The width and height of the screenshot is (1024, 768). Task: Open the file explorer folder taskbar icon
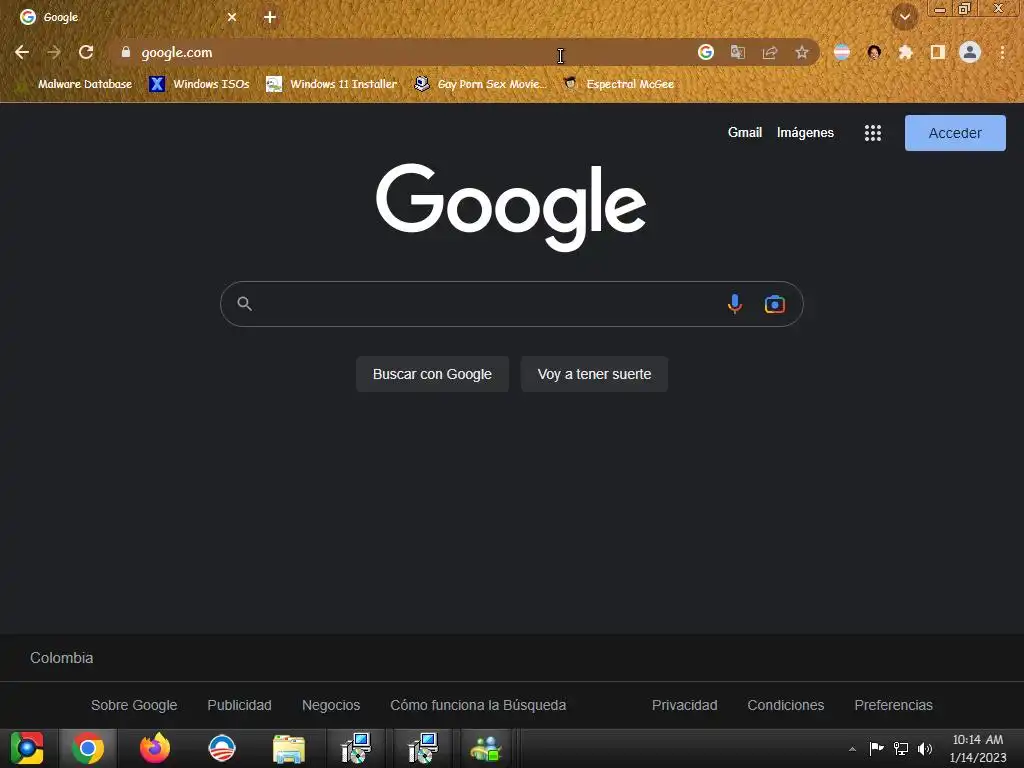point(288,748)
